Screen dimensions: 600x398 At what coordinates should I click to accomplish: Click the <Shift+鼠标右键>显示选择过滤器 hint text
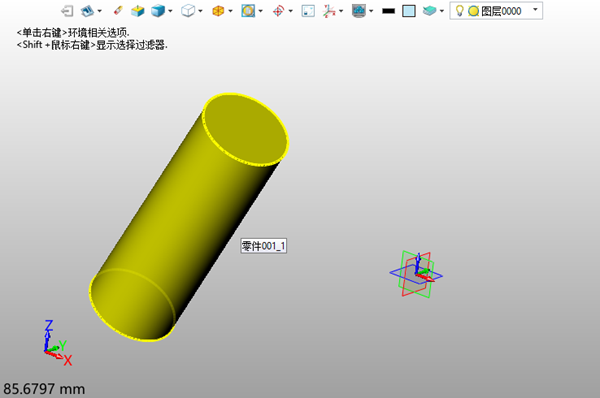[x=92, y=45]
